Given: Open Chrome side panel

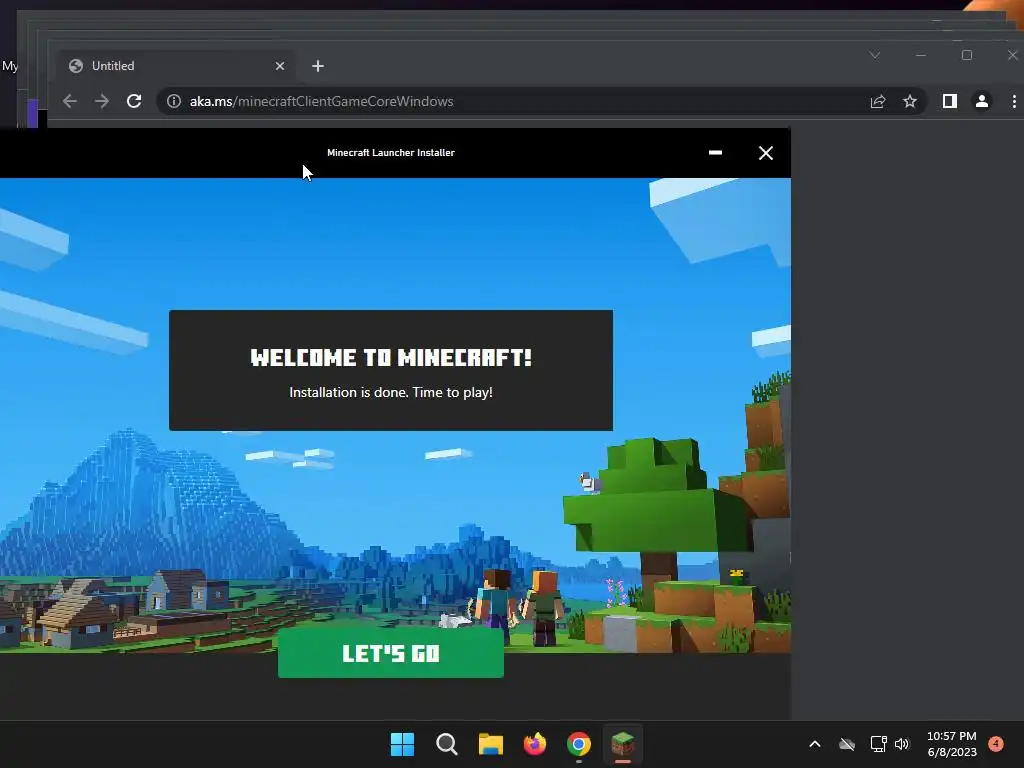Looking at the screenshot, I should point(950,101).
